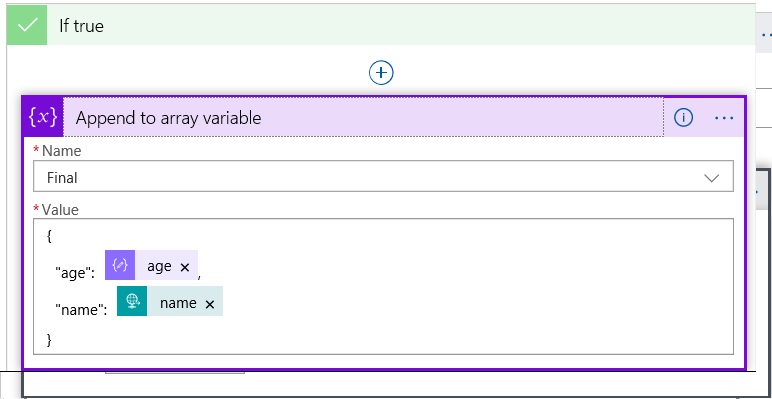
Task: Select the age dynamic content token
Action: [x=151, y=265]
